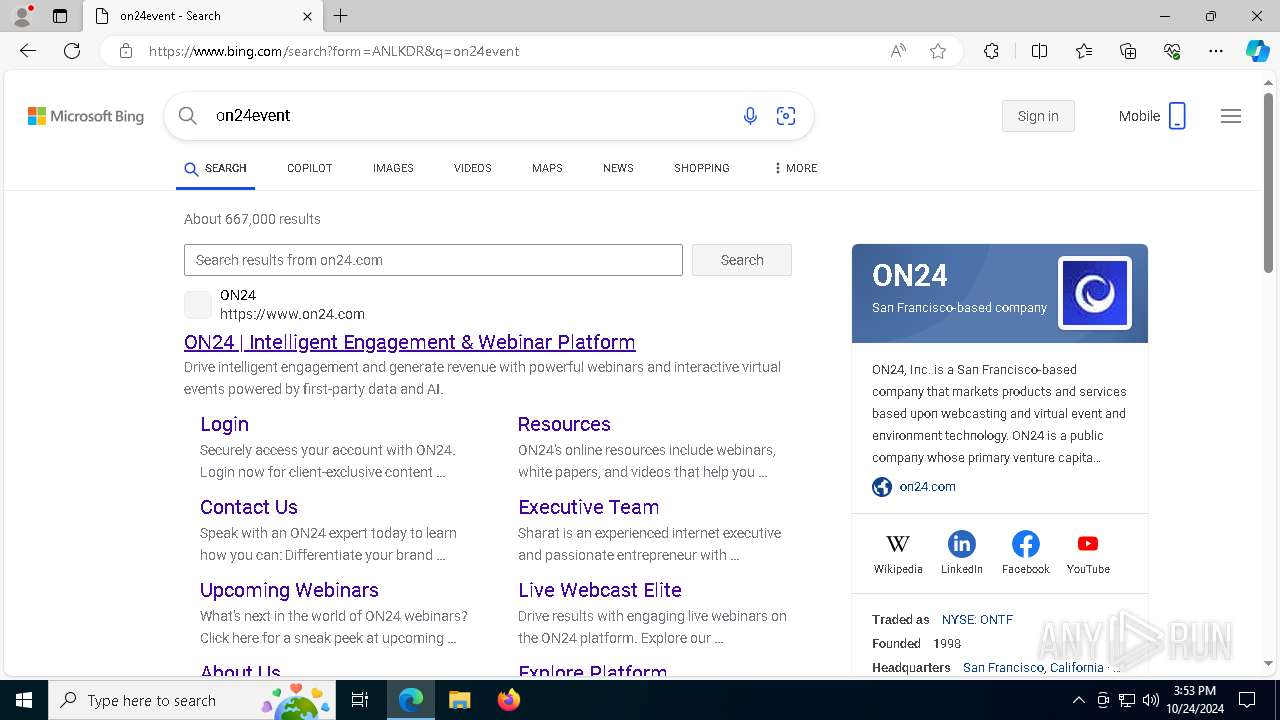
Task: Click the site lock icon in address bar
Action: click(x=126, y=51)
